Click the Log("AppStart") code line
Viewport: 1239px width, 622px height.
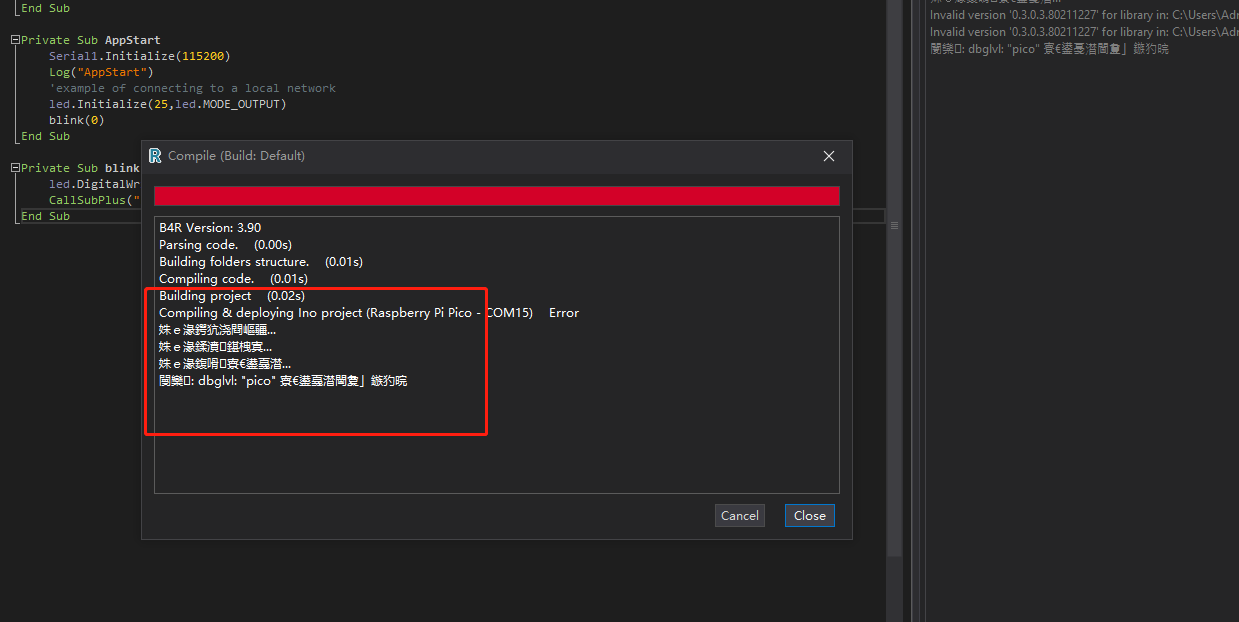101,72
